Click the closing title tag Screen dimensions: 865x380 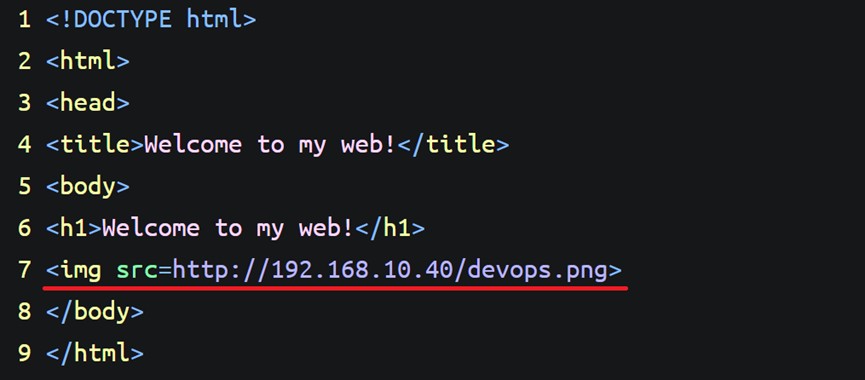(453, 144)
